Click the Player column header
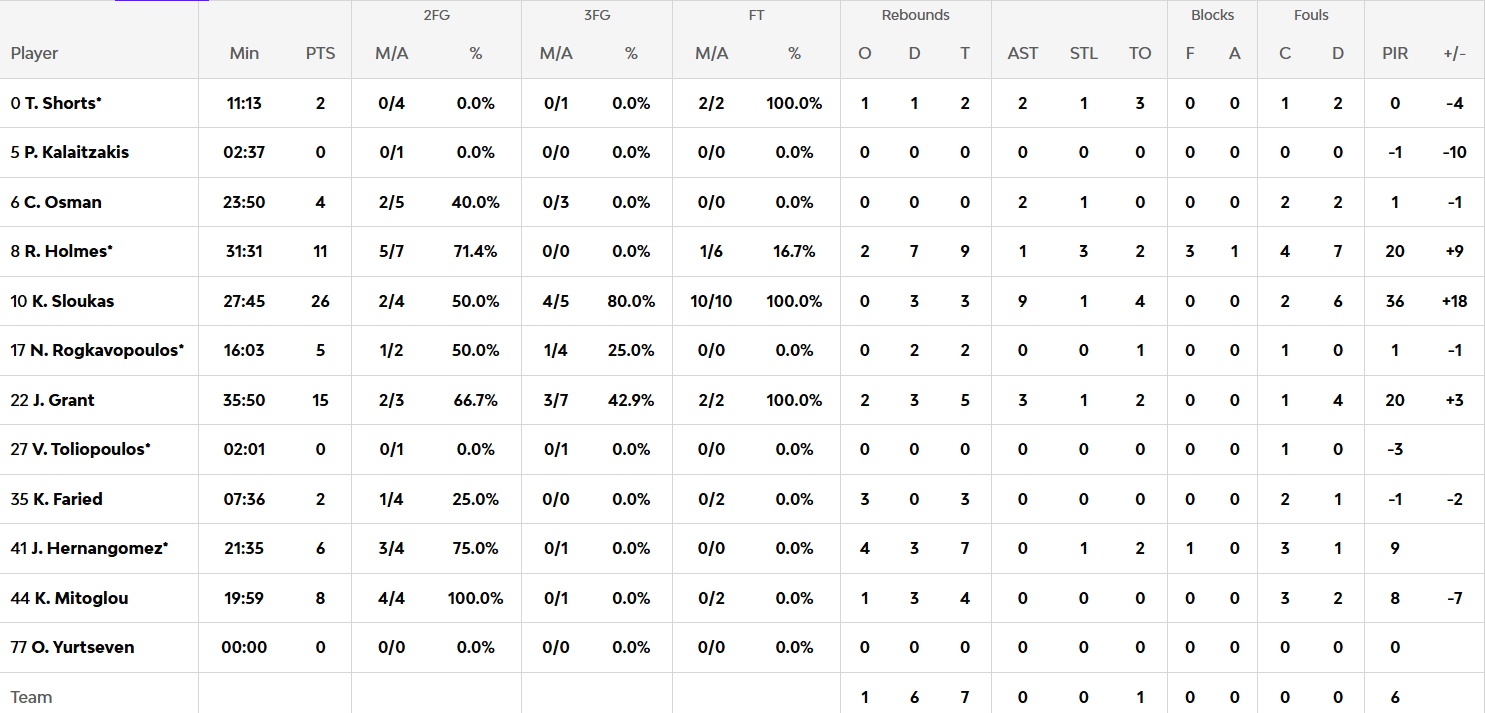1485x713 pixels. [x=35, y=54]
